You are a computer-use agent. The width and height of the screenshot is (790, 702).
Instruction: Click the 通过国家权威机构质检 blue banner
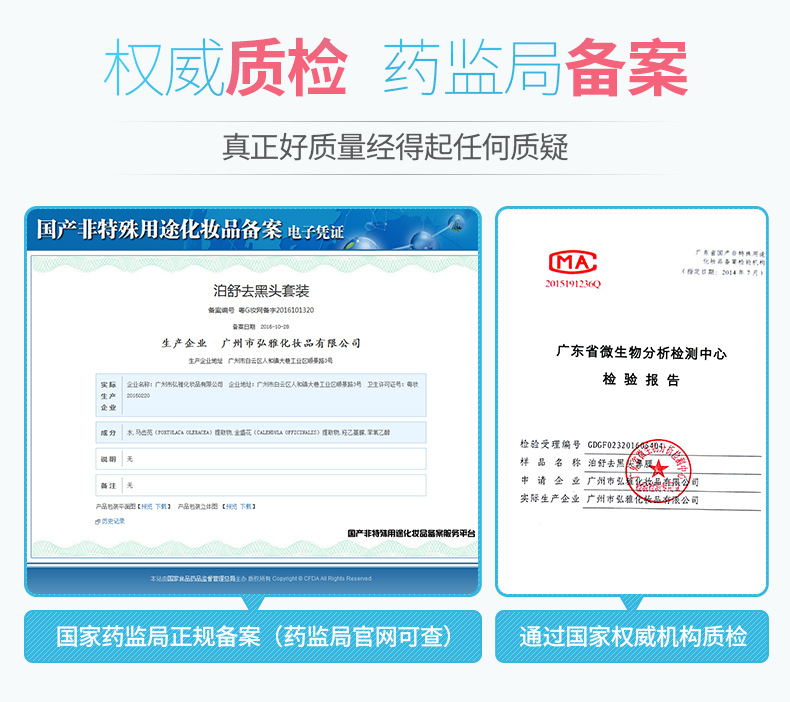[632, 637]
